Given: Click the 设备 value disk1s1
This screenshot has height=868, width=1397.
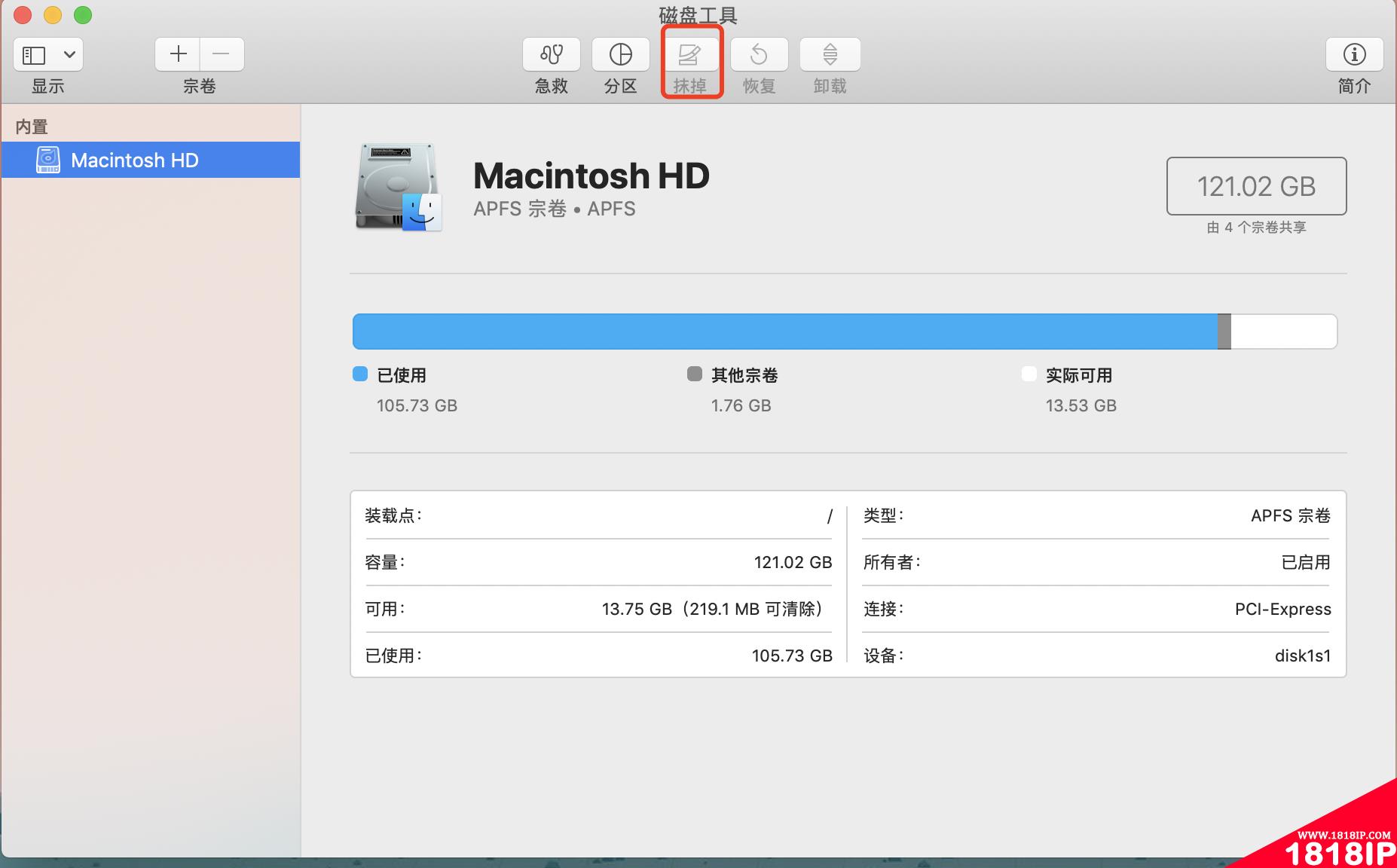Looking at the screenshot, I should (x=1303, y=656).
